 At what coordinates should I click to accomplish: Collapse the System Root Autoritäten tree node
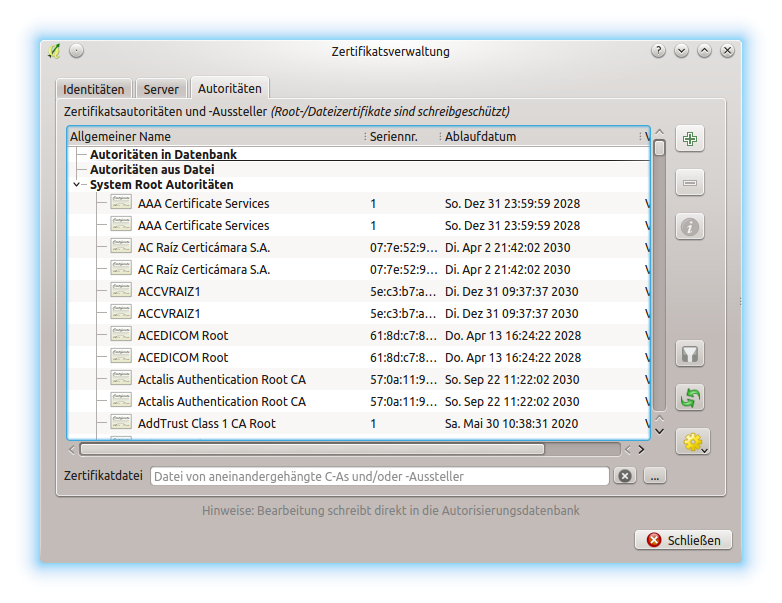[77, 185]
